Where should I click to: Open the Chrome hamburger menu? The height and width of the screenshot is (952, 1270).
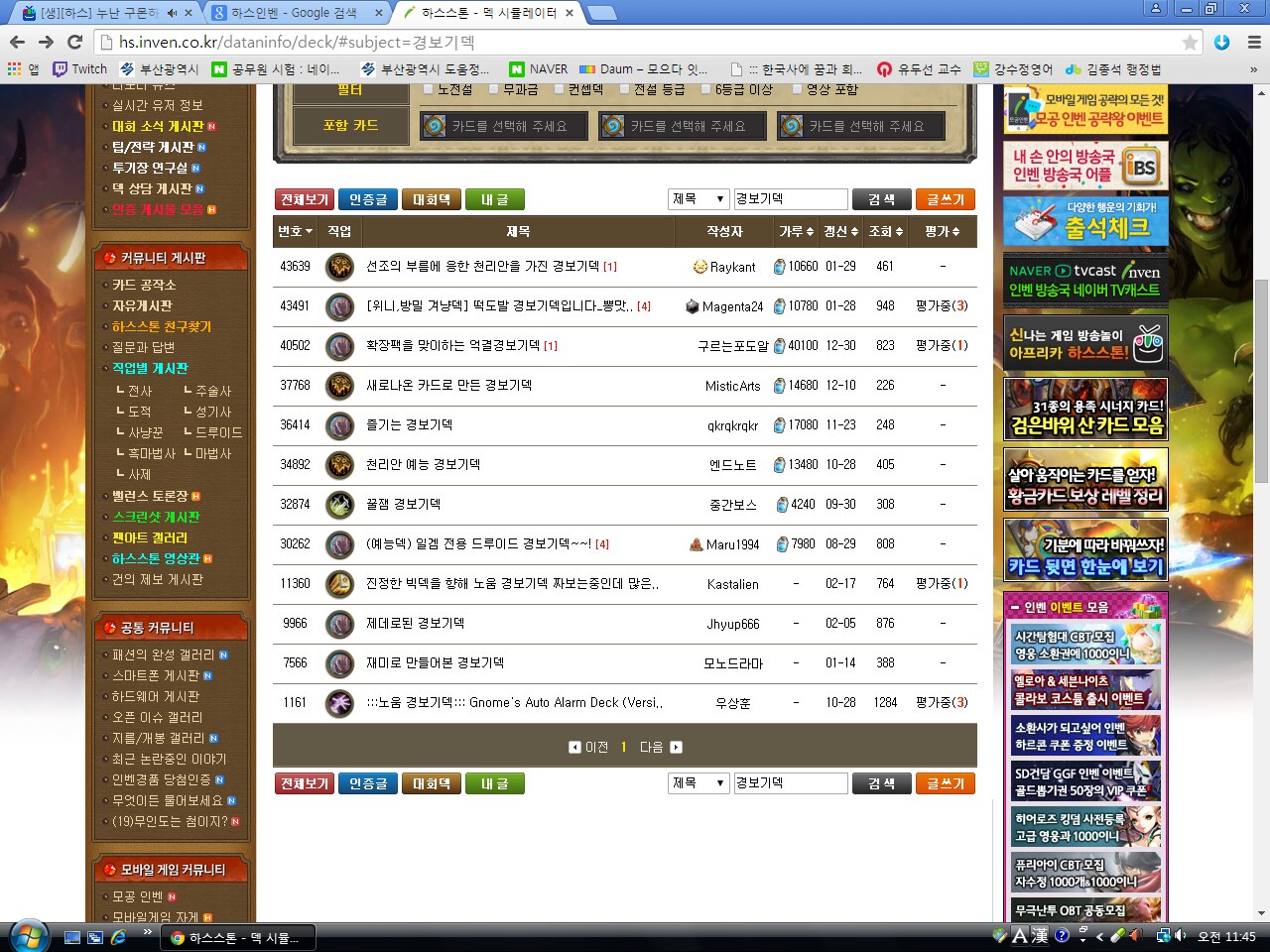coord(1254,42)
